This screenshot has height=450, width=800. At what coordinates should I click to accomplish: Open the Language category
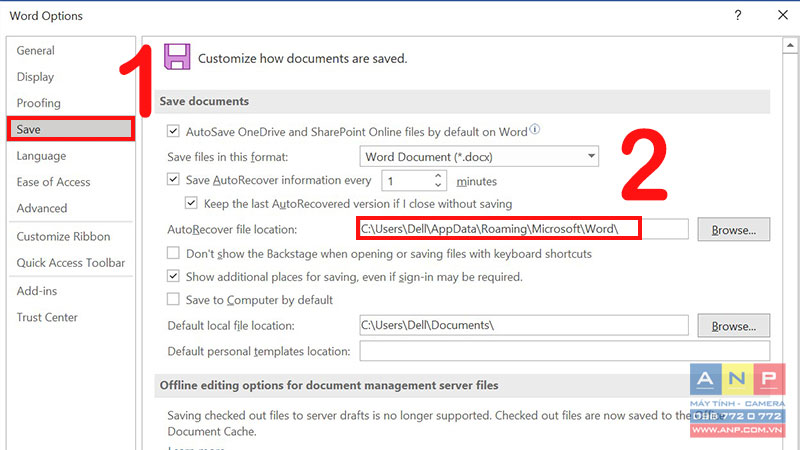[x=41, y=156]
